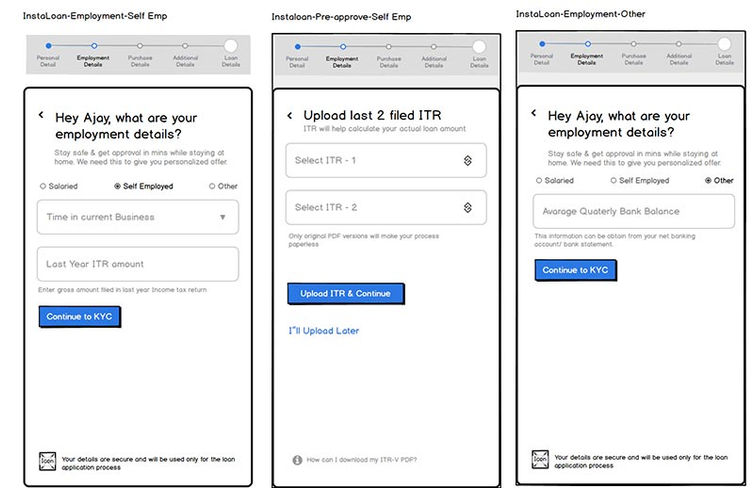Click I'll Upload Later link

(x=324, y=331)
